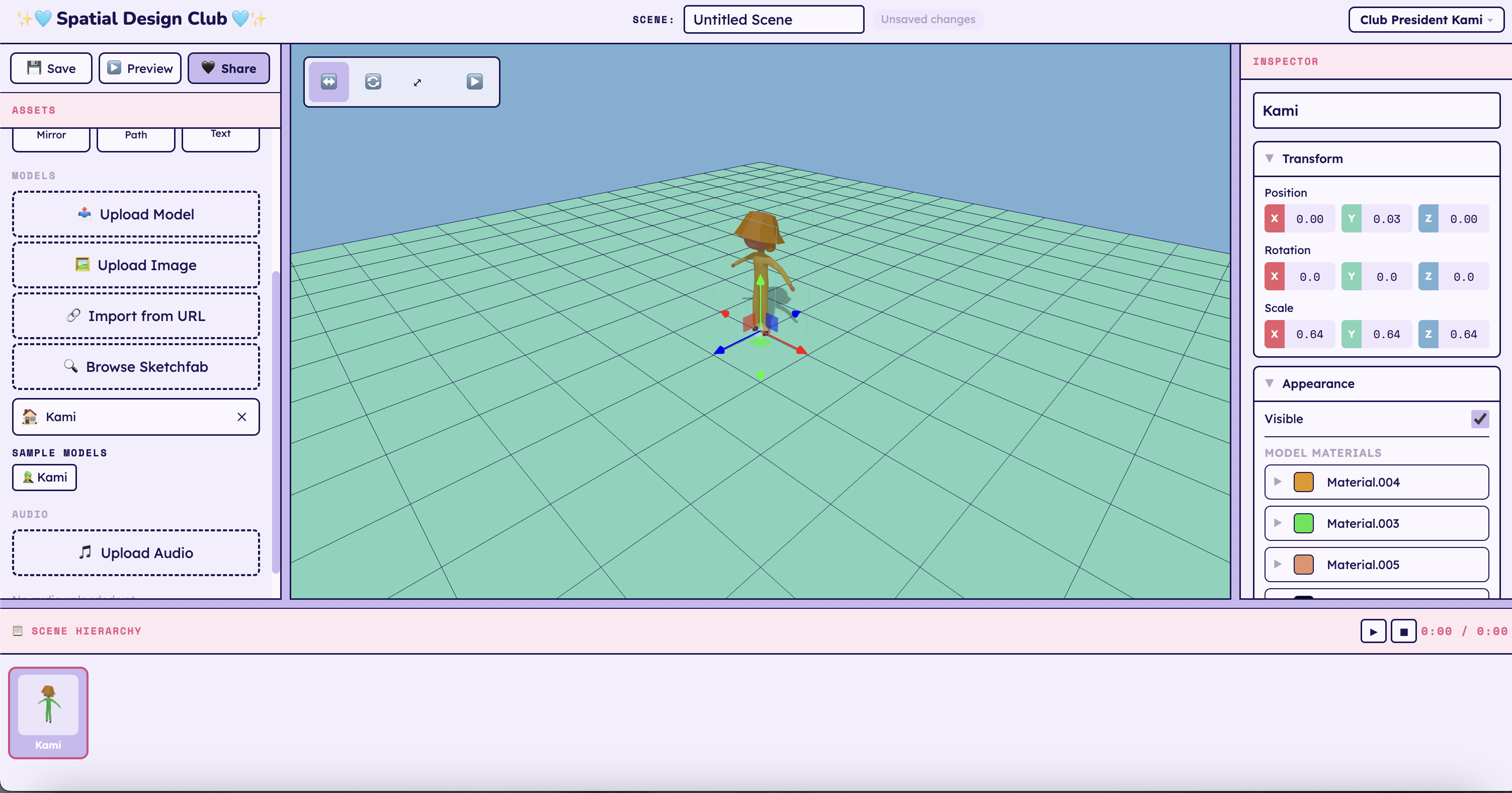
Task: Toggle the Visible checkbox in Appearance
Action: click(x=1480, y=419)
